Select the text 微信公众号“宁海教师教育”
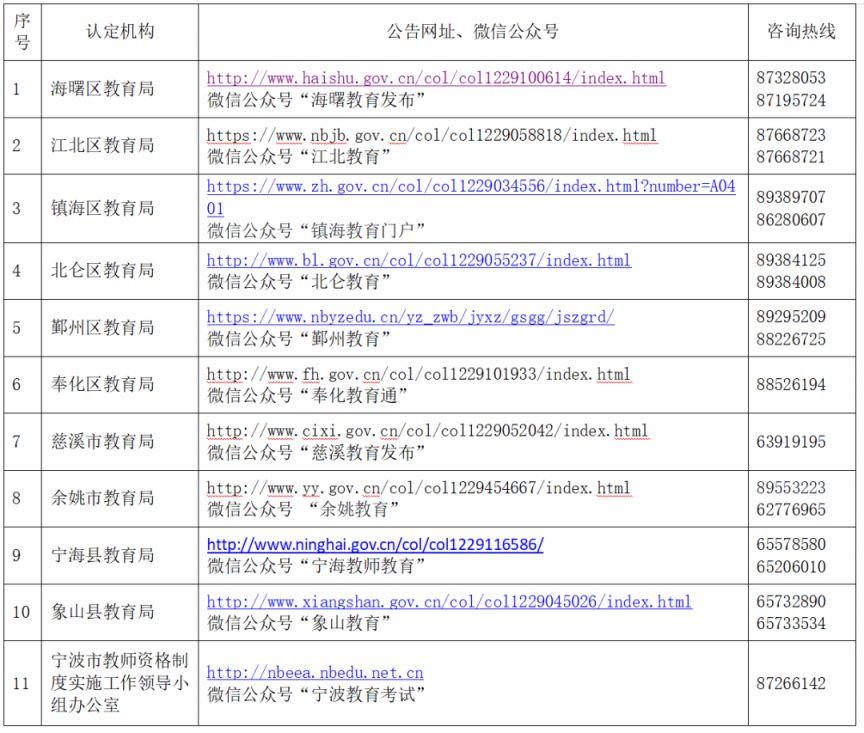Screen dimensions: 864x733 pyautogui.click(x=316, y=566)
